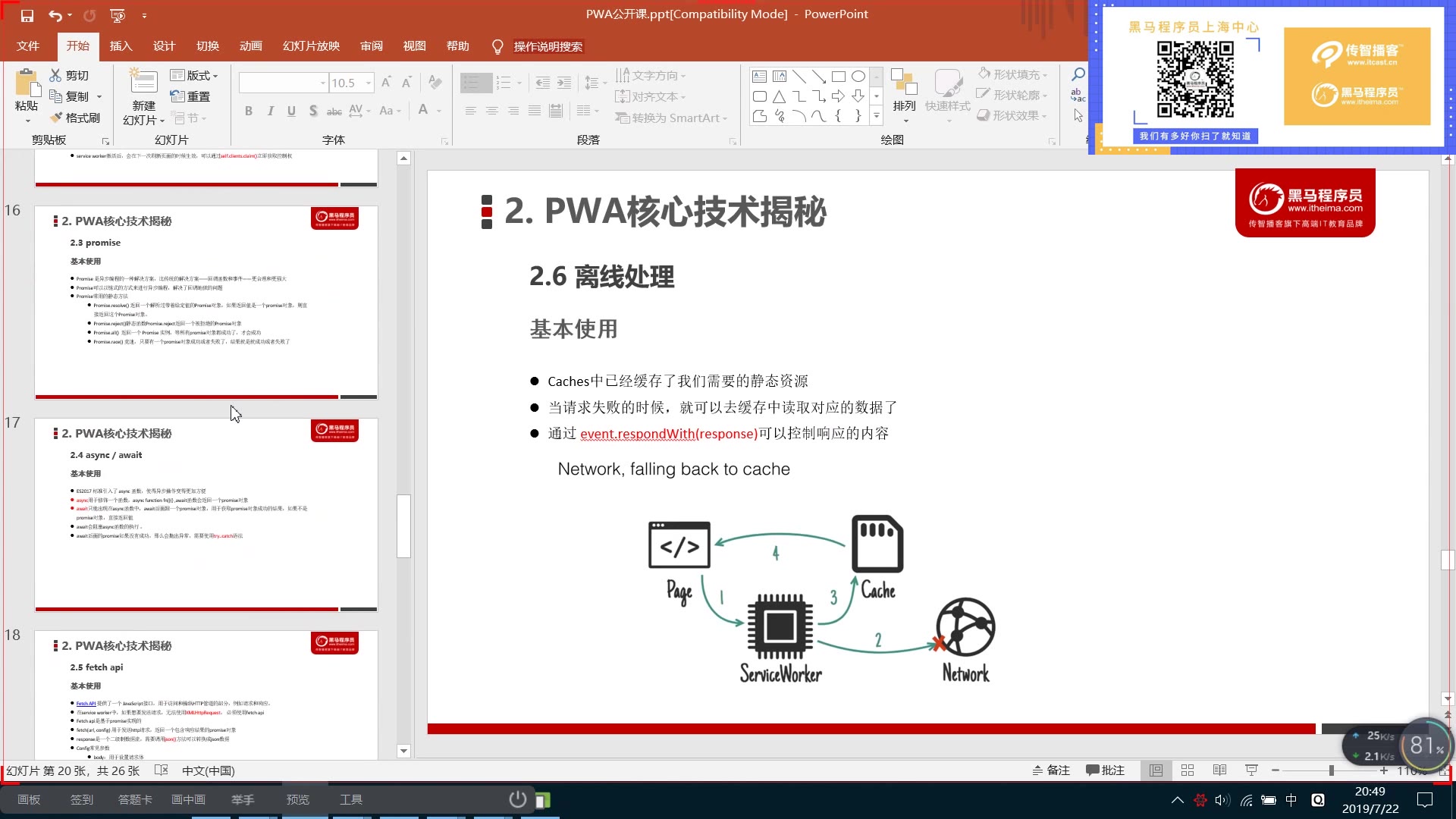Click the Undo arrow icon
Viewport: 1456px width, 819px height.
pos(55,15)
